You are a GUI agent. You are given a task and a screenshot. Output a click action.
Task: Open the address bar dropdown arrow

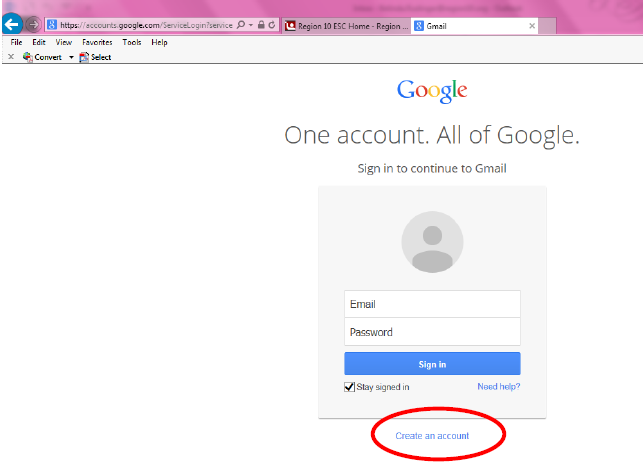click(251, 25)
